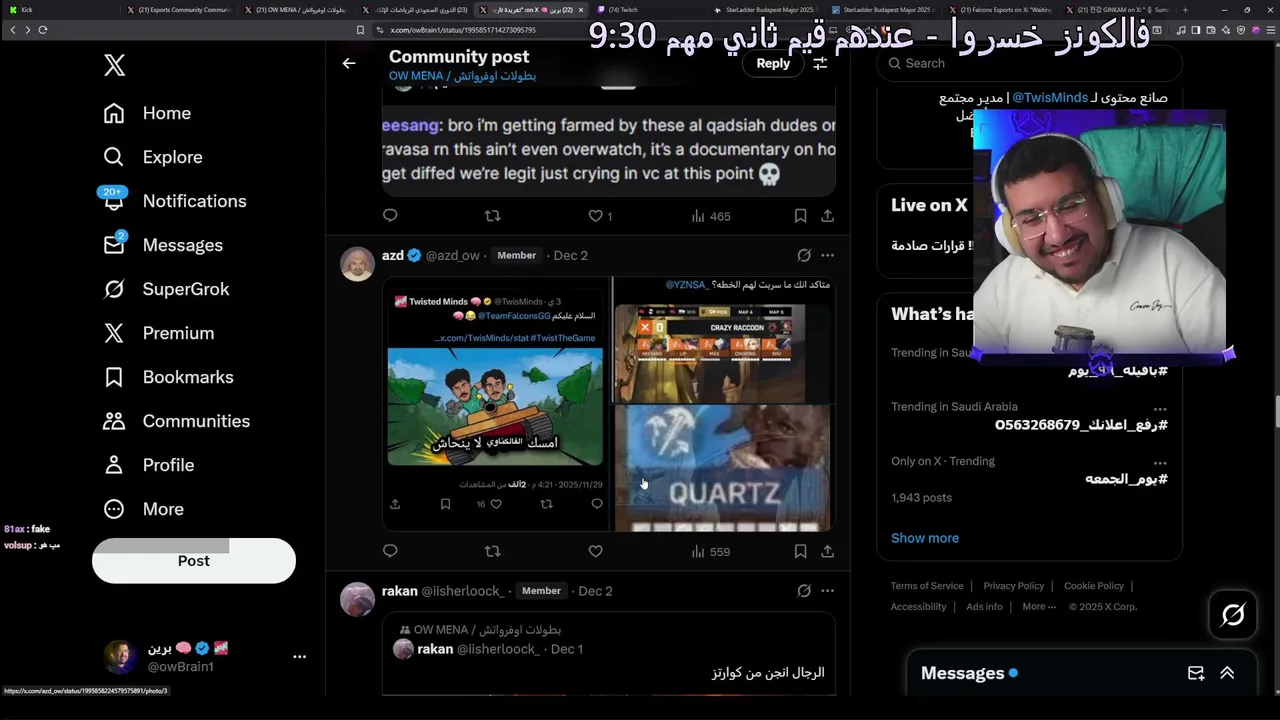The height and width of the screenshot is (720, 1280).
Task: Open the QUARTZ image in azd's post
Action: point(723,467)
